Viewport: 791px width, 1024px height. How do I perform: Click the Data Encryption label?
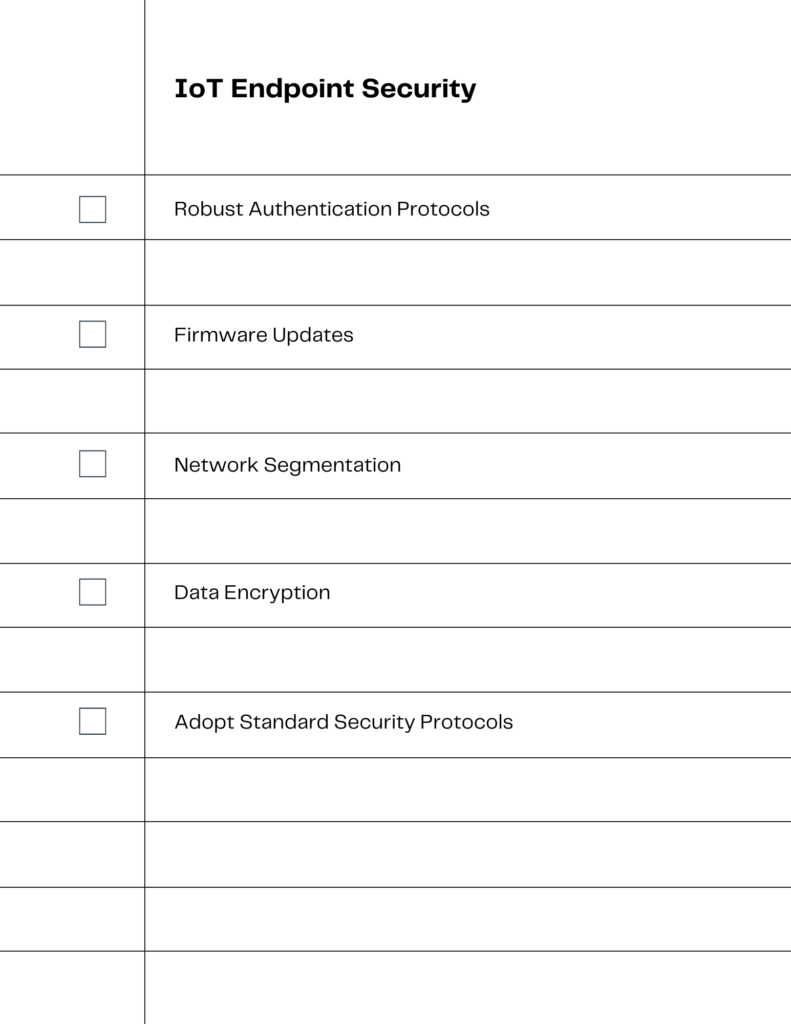(x=252, y=593)
